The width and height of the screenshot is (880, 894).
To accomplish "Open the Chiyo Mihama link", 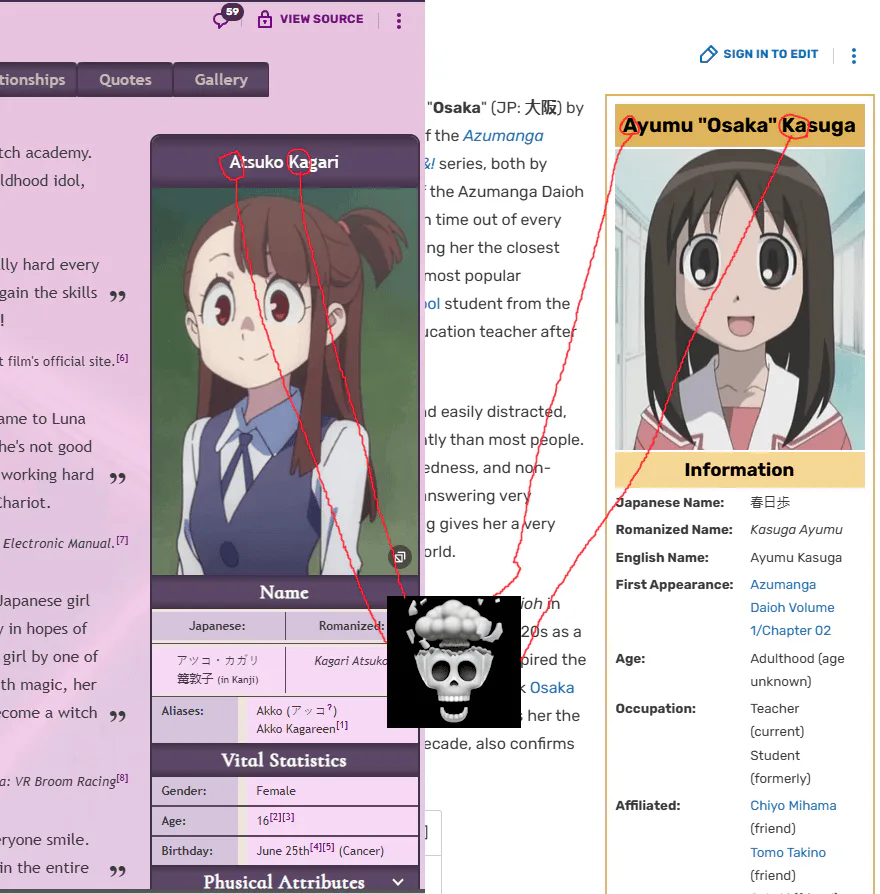I will [x=793, y=806].
